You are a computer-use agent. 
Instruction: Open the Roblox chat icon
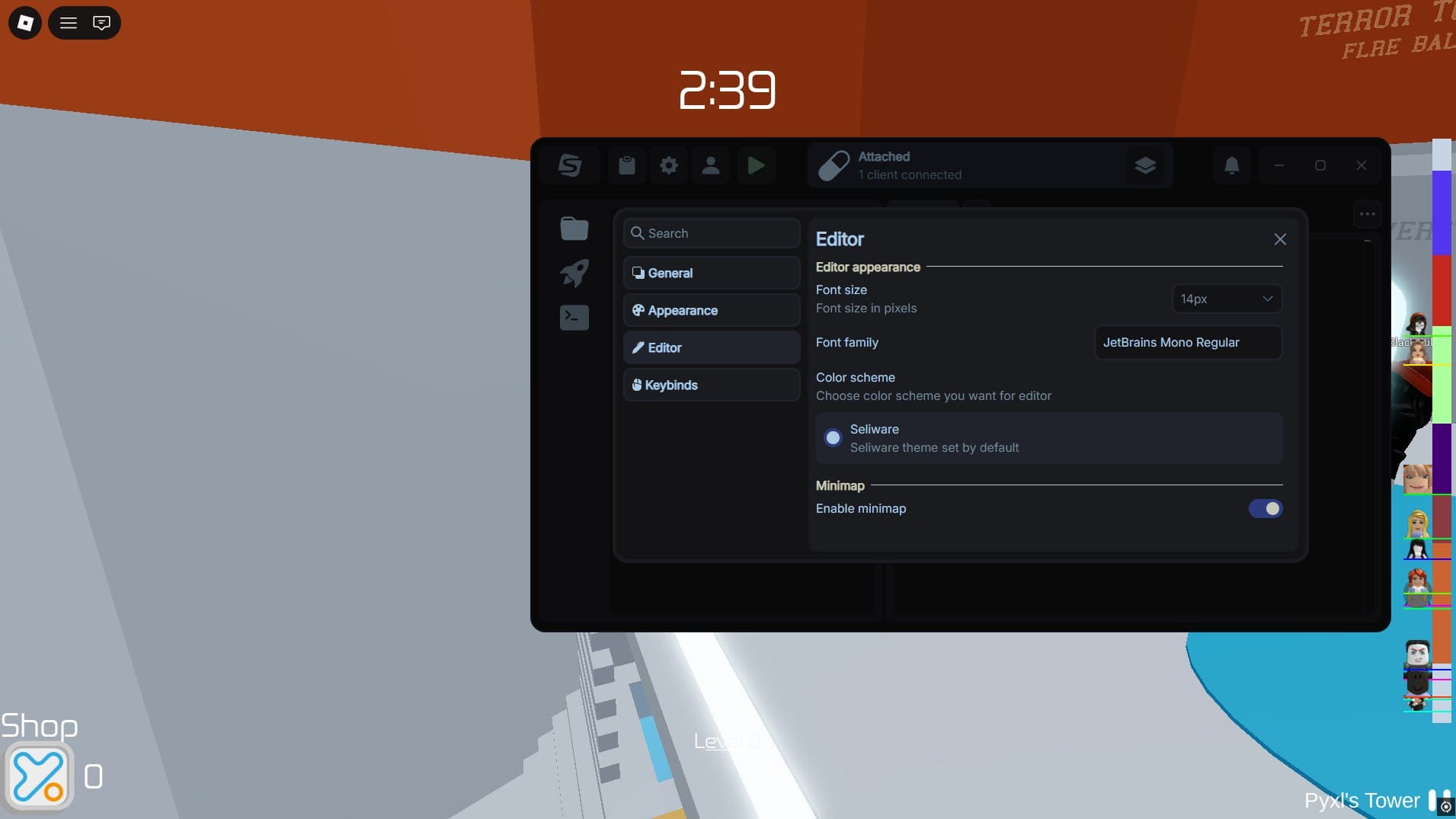[101, 23]
